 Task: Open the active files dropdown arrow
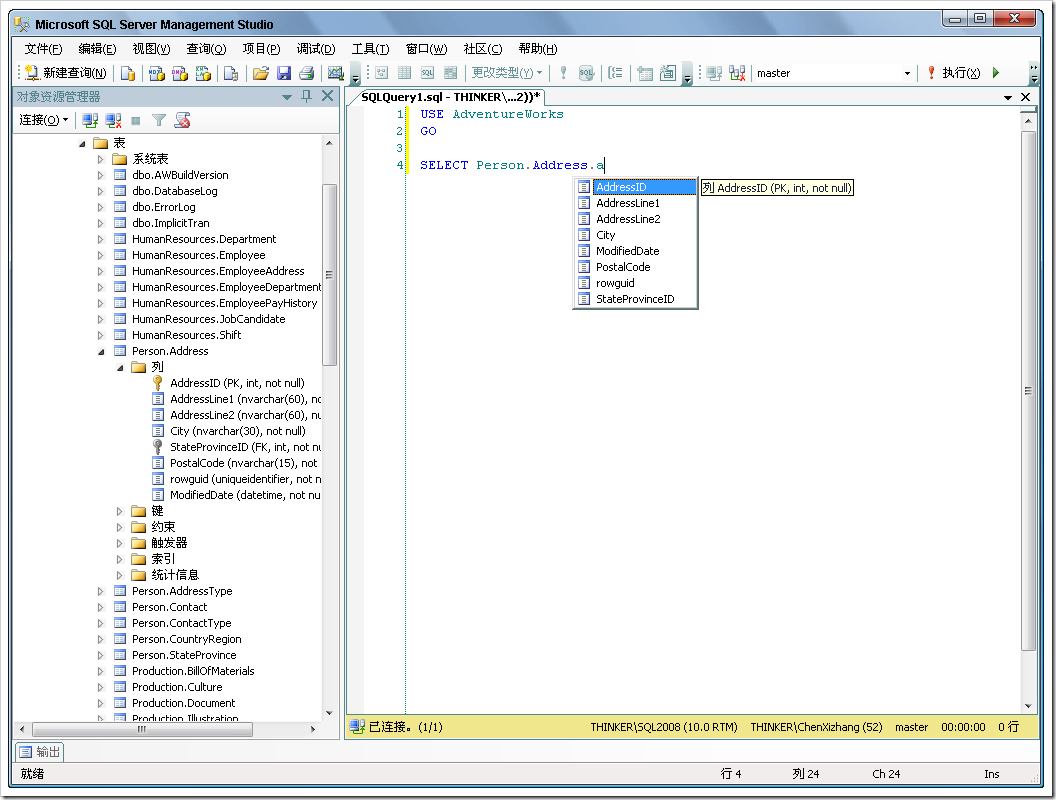click(1008, 98)
